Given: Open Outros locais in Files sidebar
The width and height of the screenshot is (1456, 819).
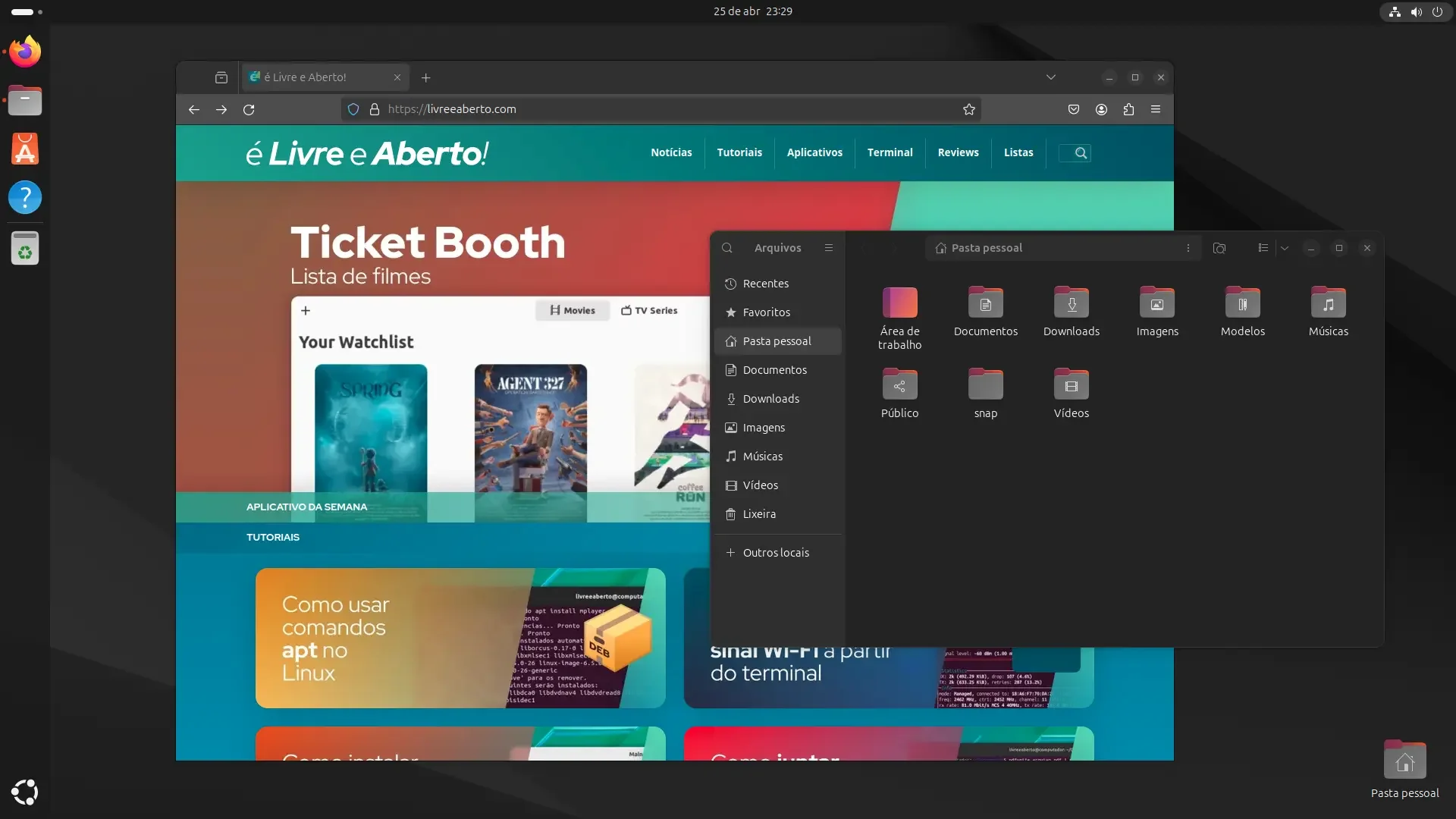Looking at the screenshot, I should 778,553.
